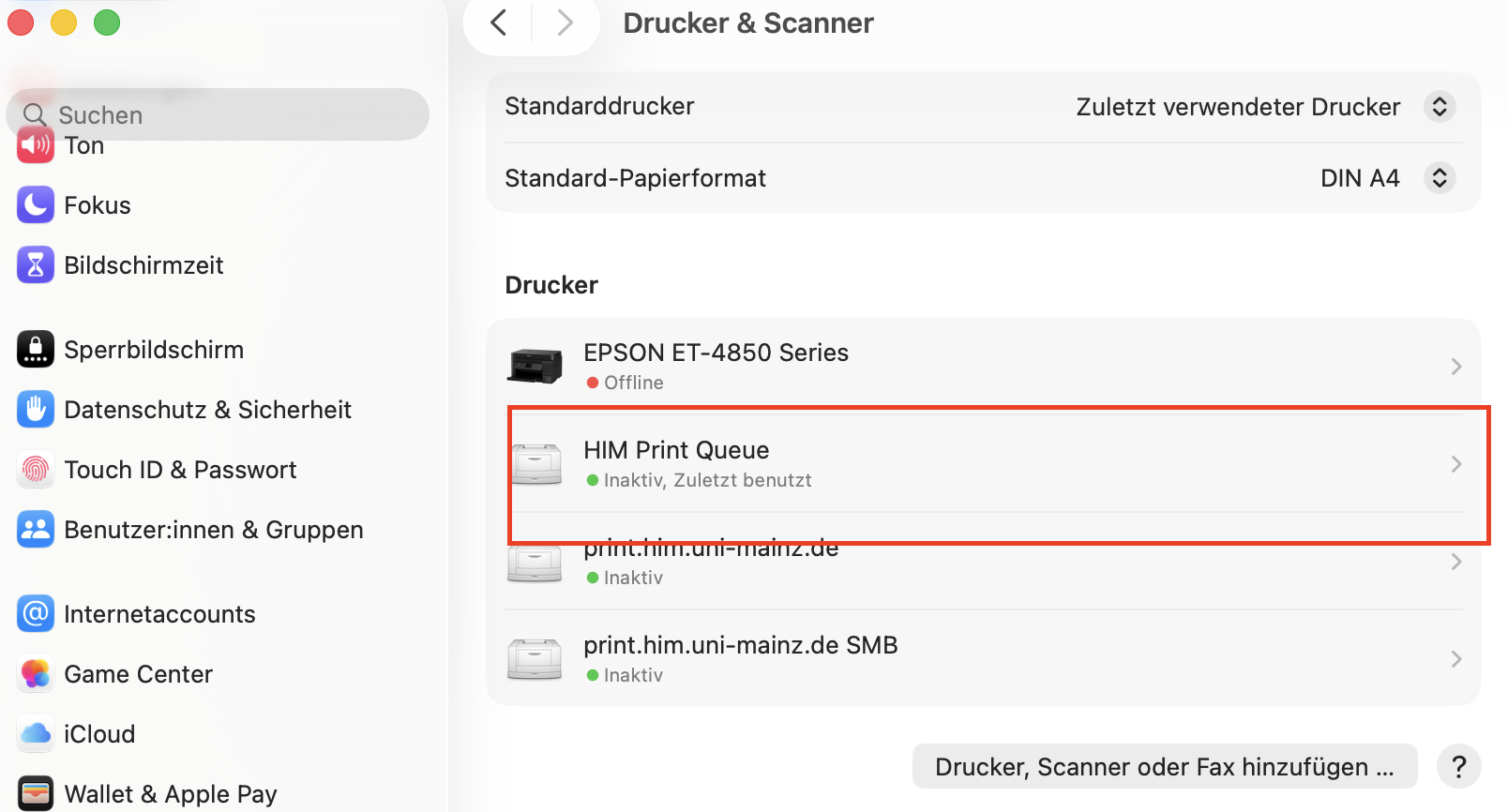The image size is (1508, 812).
Task: Click the iCloud cloud icon
Action: tap(36, 734)
